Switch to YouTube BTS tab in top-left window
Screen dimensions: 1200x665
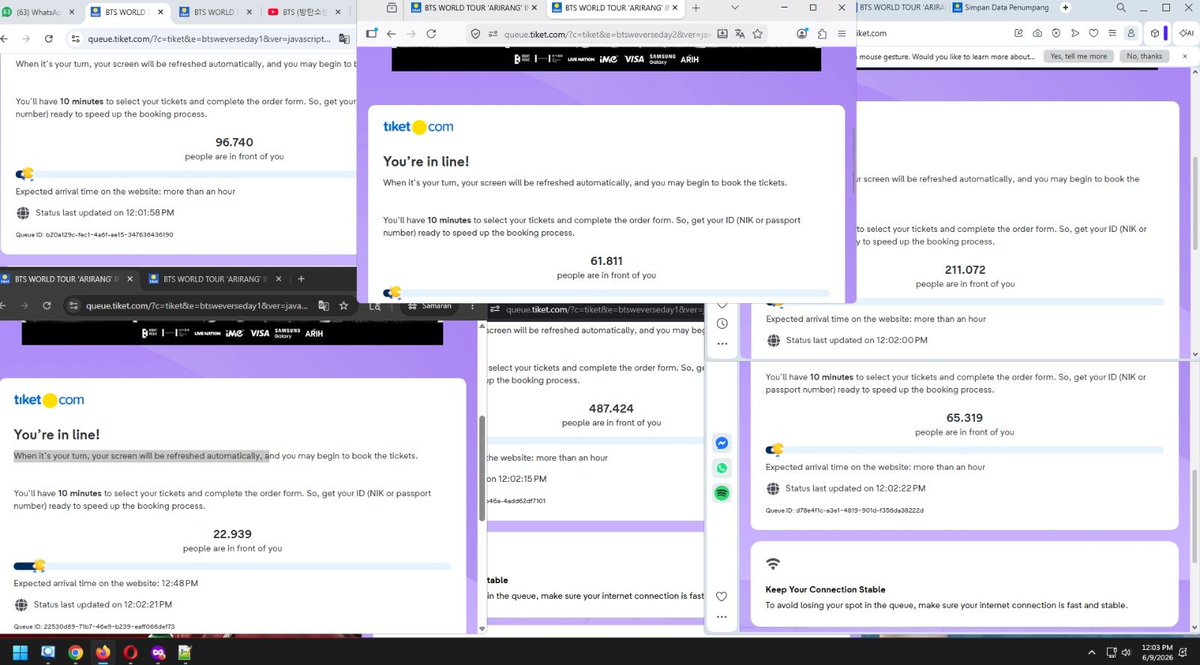pos(305,12)
